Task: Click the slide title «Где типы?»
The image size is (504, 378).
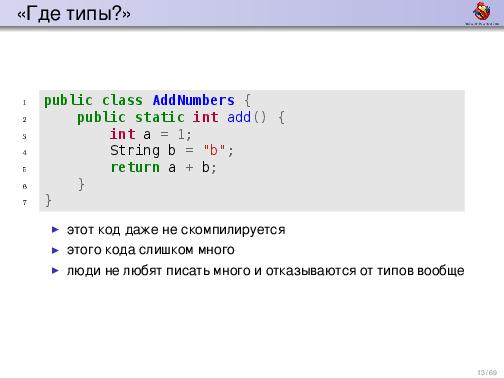Action: tap(74, 14)
